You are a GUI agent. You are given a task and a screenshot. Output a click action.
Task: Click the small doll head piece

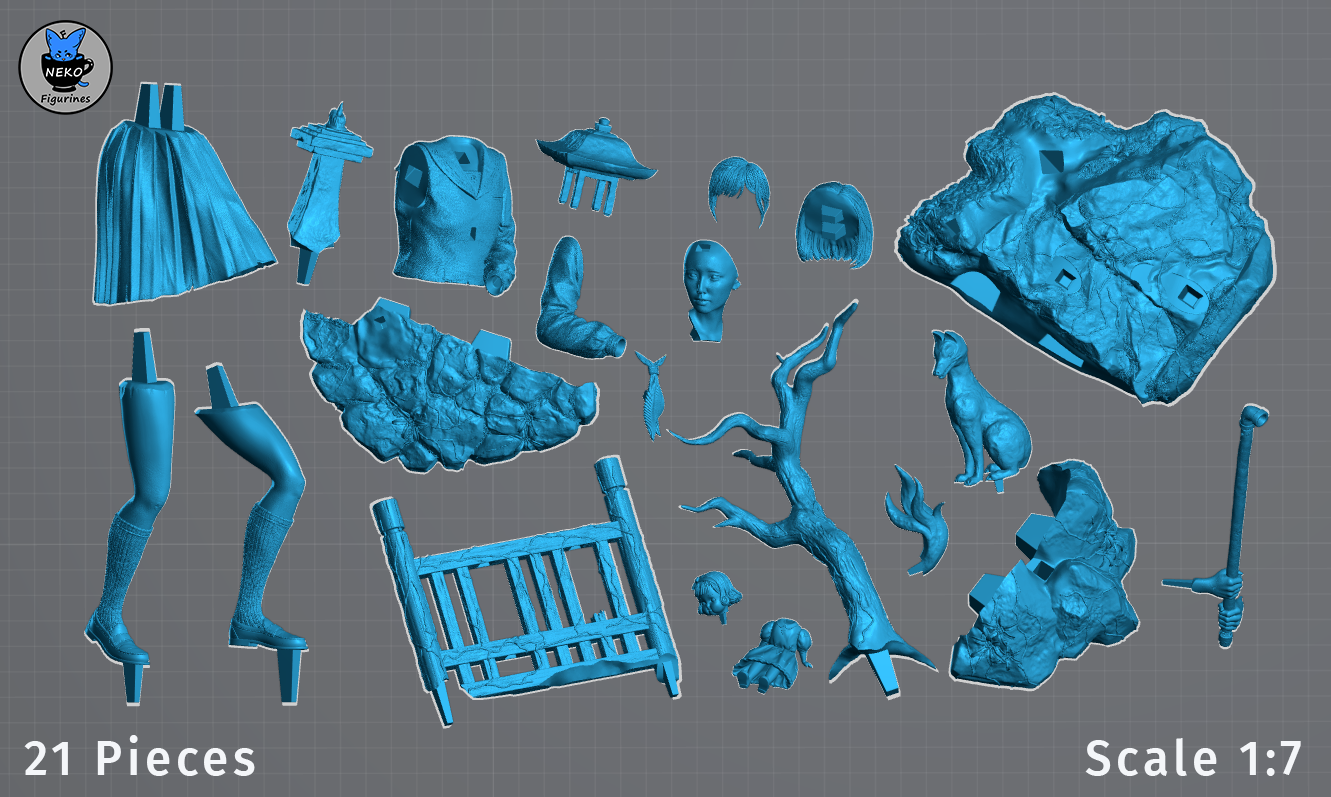pos(717,593)
